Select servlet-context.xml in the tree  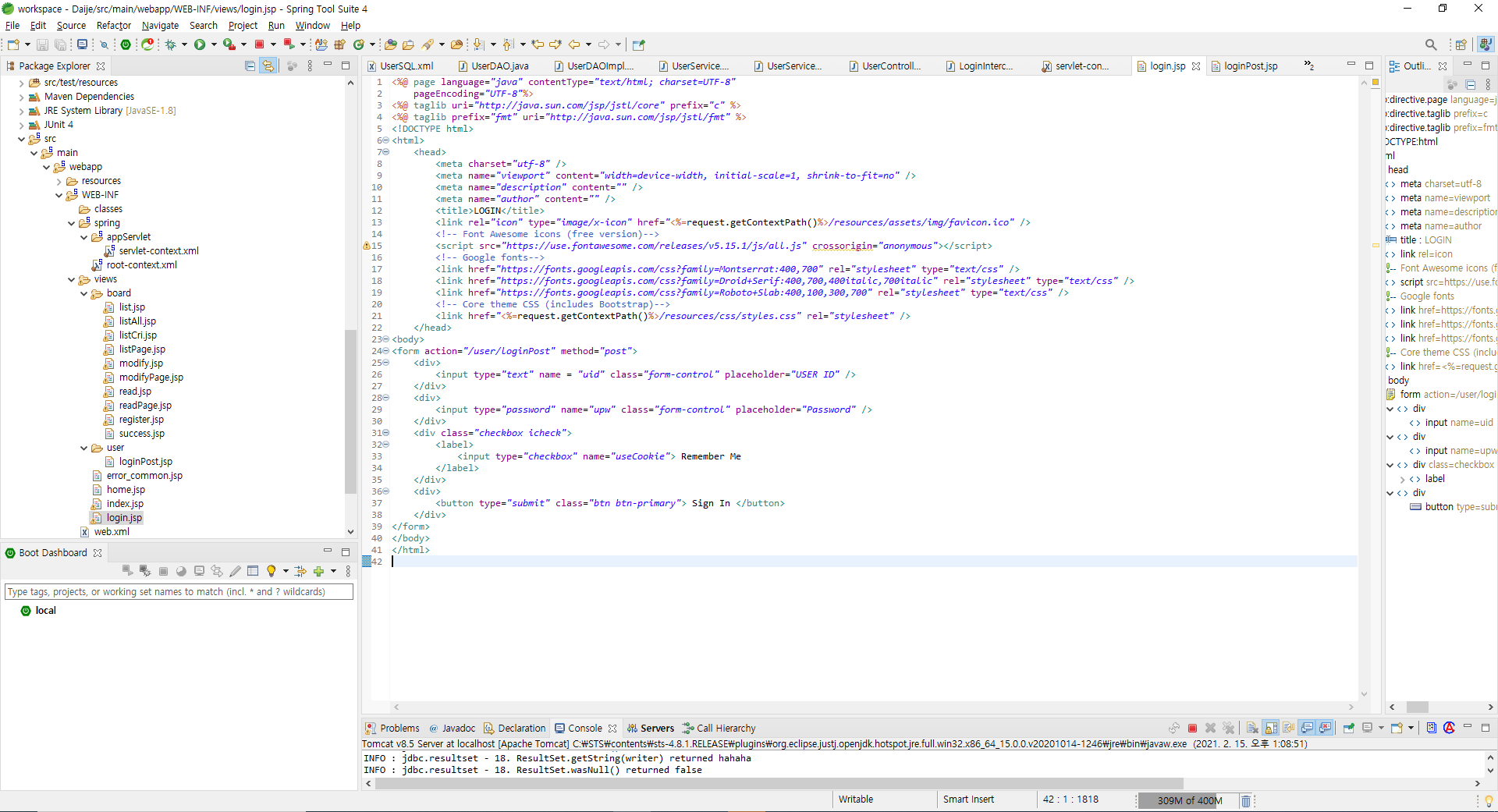click(158, 251)
